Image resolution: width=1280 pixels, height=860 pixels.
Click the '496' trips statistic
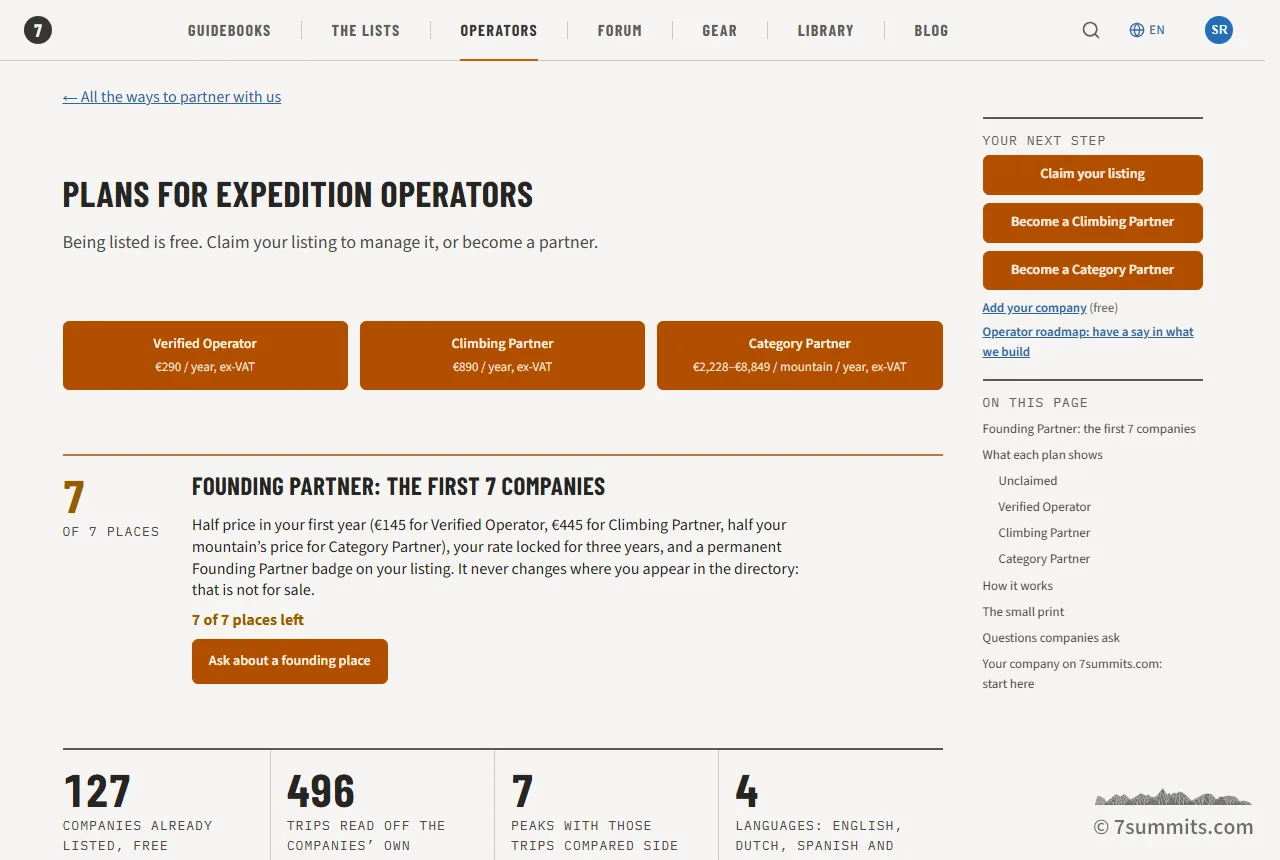coord(321,792)
